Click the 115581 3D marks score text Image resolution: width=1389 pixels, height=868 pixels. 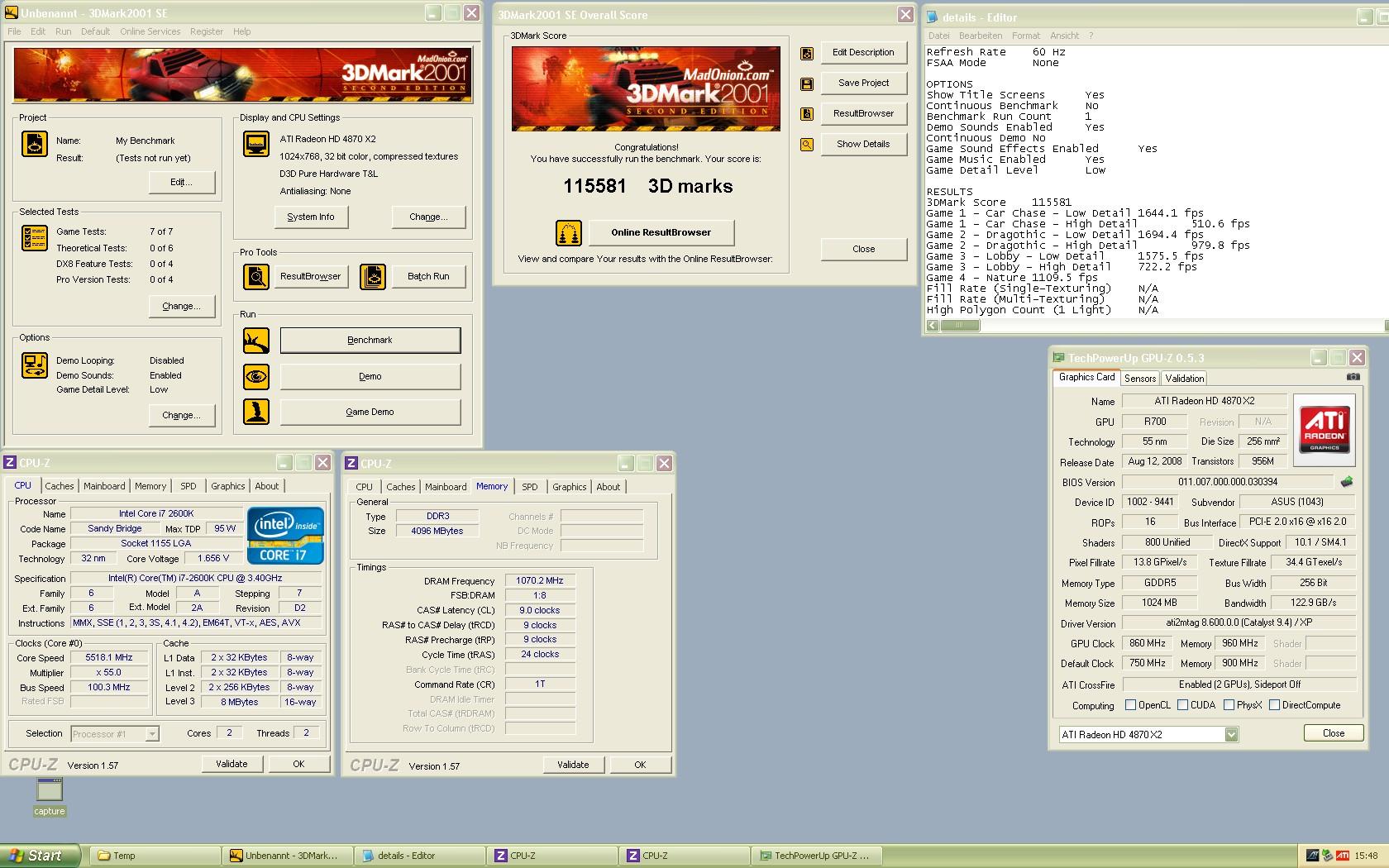[x=648, y=186]
